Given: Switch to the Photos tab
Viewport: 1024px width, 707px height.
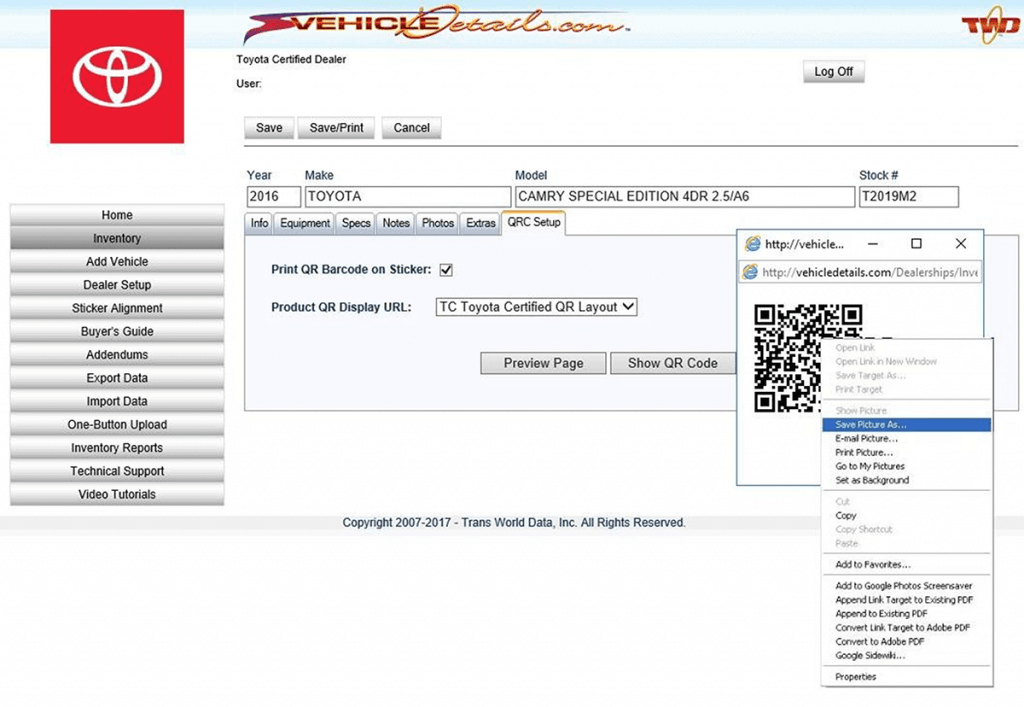Looking at the screenshot, I should pyautogui.click(x=436, y=223).
